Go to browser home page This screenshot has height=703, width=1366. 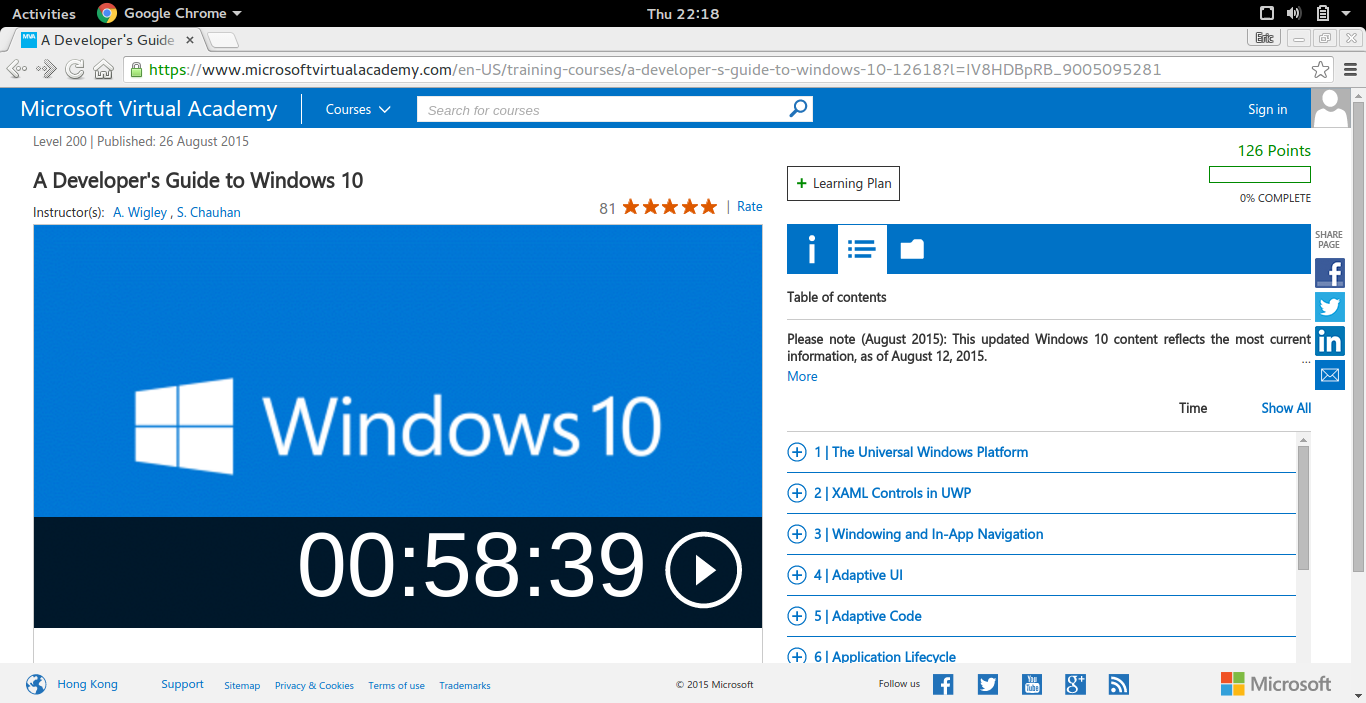(103, 69)
